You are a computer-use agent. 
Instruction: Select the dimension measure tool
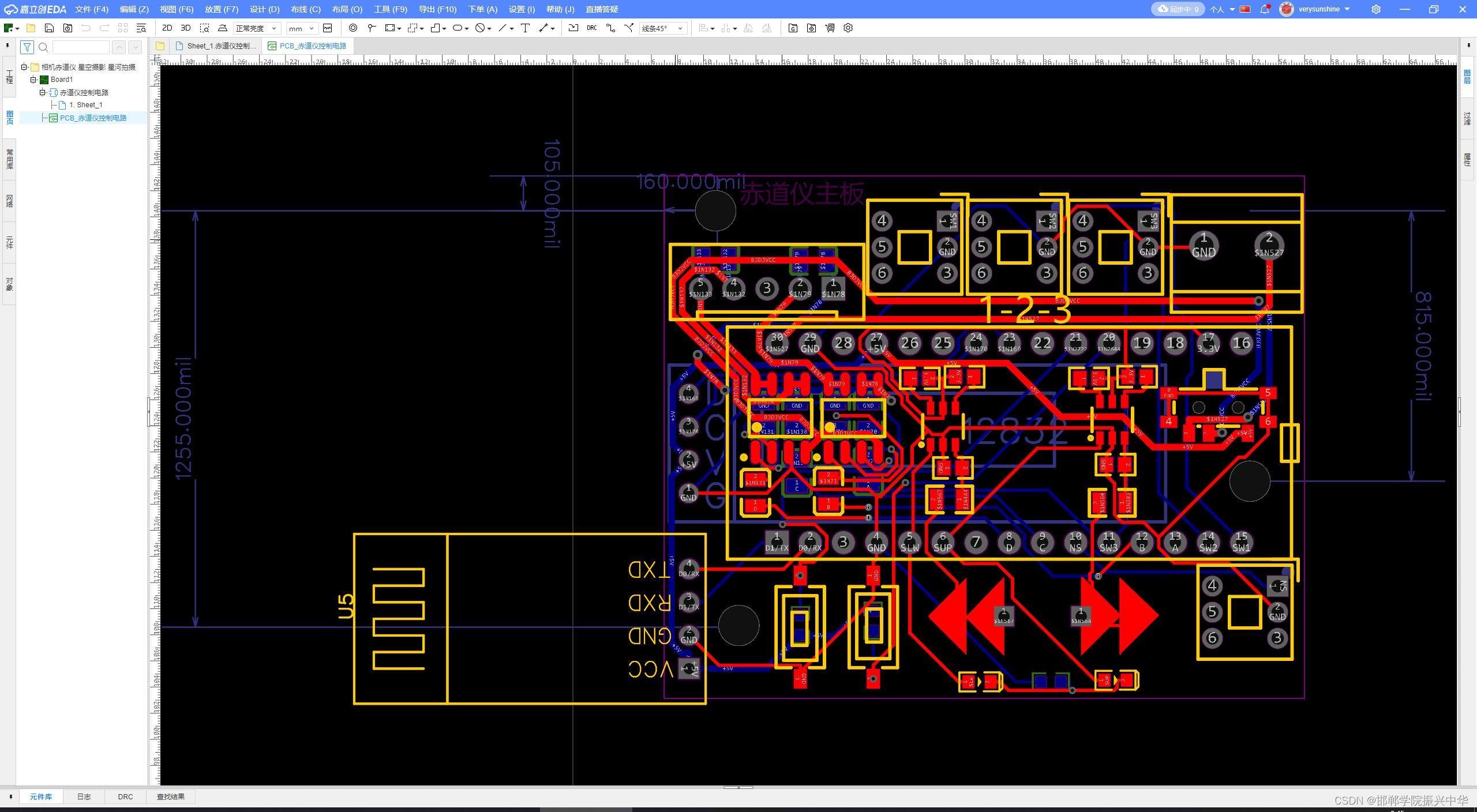[x=542, y=28]
